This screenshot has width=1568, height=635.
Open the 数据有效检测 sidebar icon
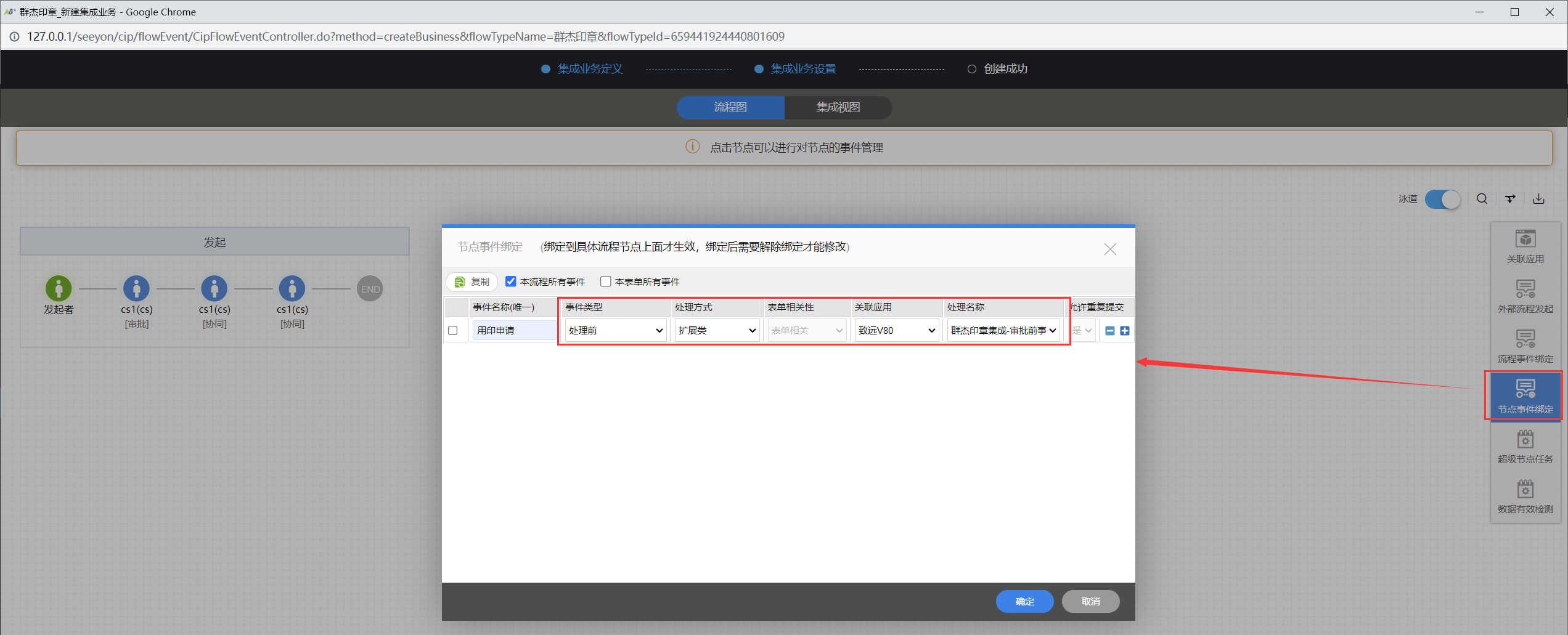[x=1525, y=496]
